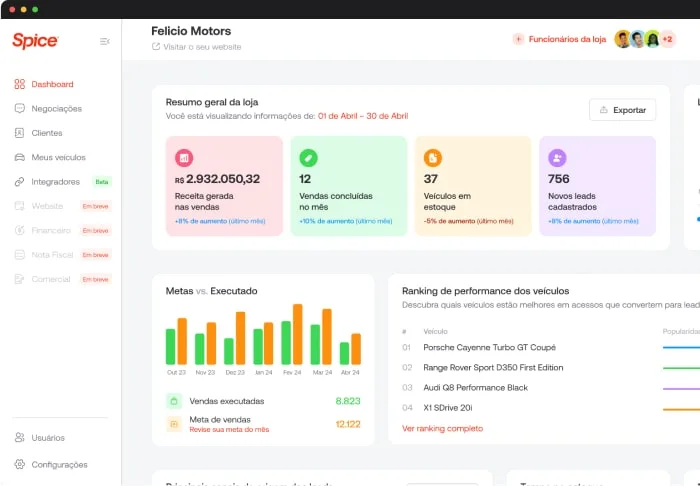
Task: Open Funcionários da loja
Action: pos(567,39)
